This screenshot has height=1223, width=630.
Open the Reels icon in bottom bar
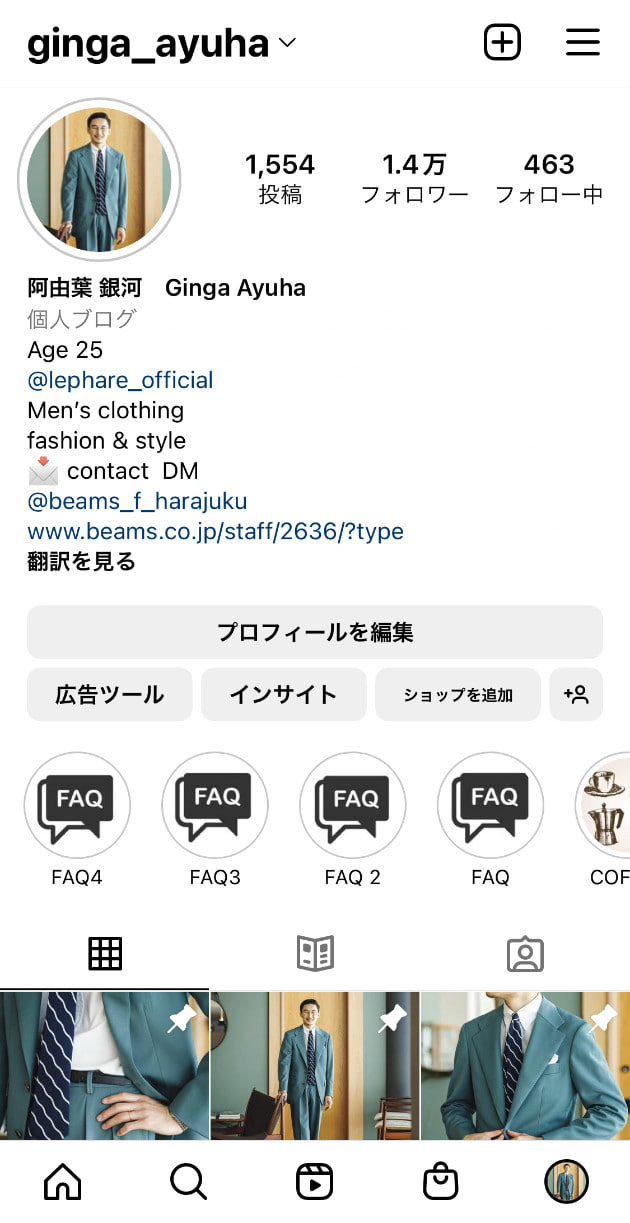(x=314, y=1182)
